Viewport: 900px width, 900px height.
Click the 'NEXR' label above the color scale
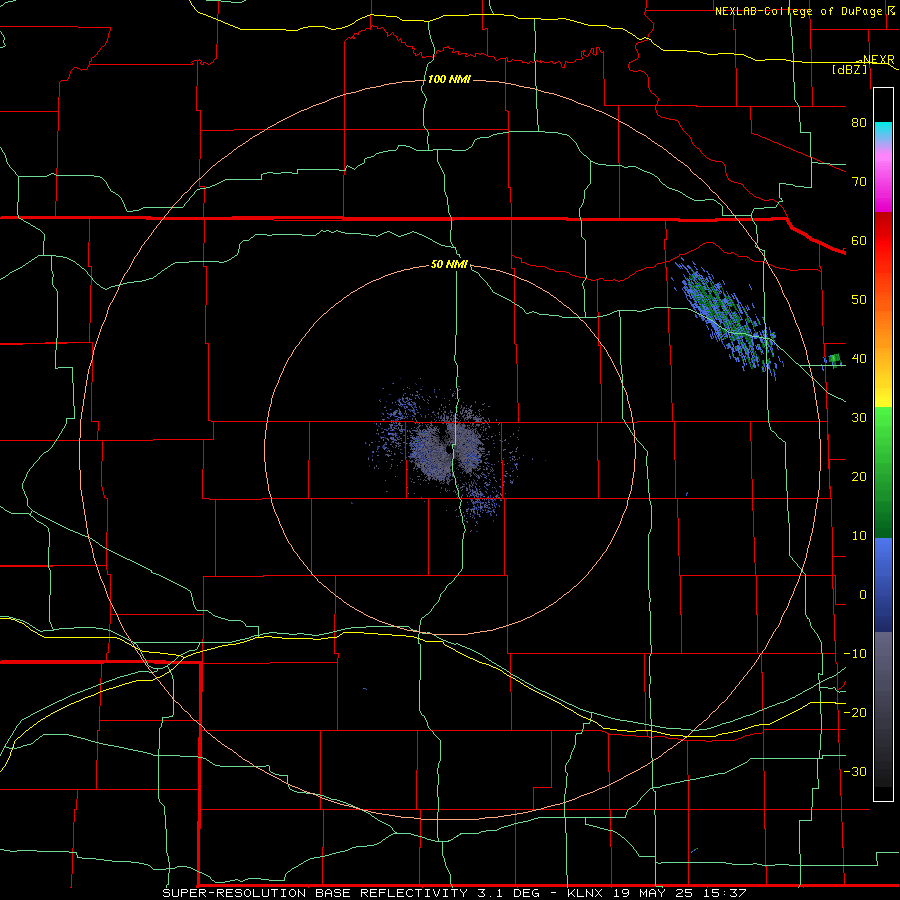(x=879, y=59)
